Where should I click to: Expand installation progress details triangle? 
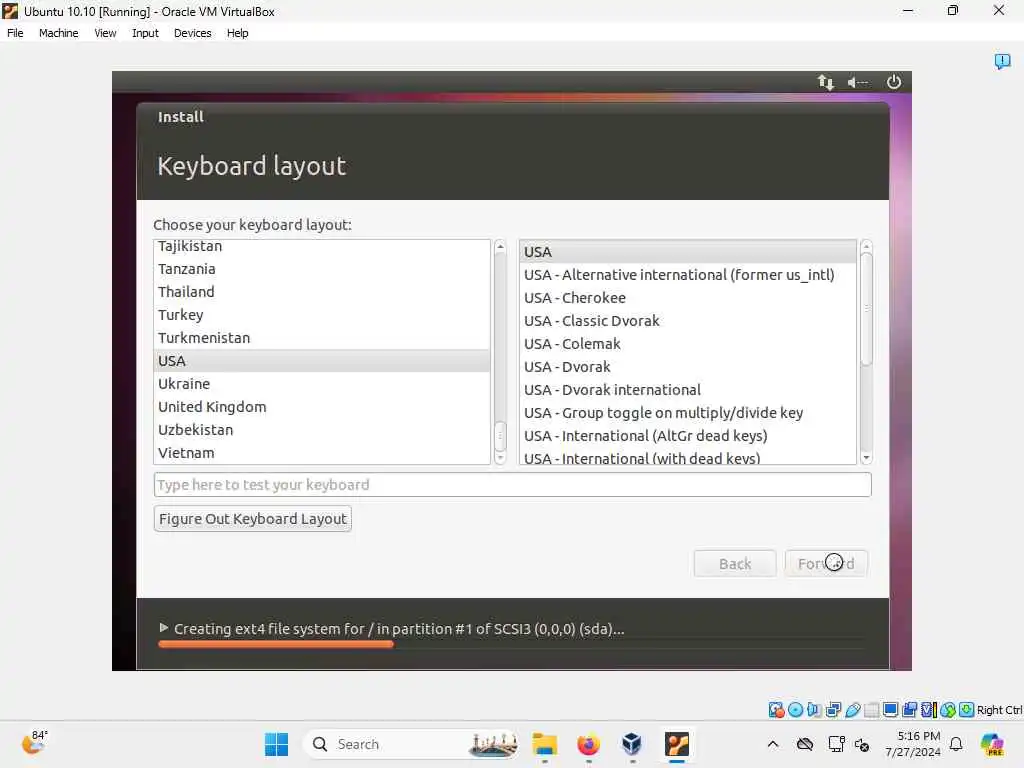(164, 628)
